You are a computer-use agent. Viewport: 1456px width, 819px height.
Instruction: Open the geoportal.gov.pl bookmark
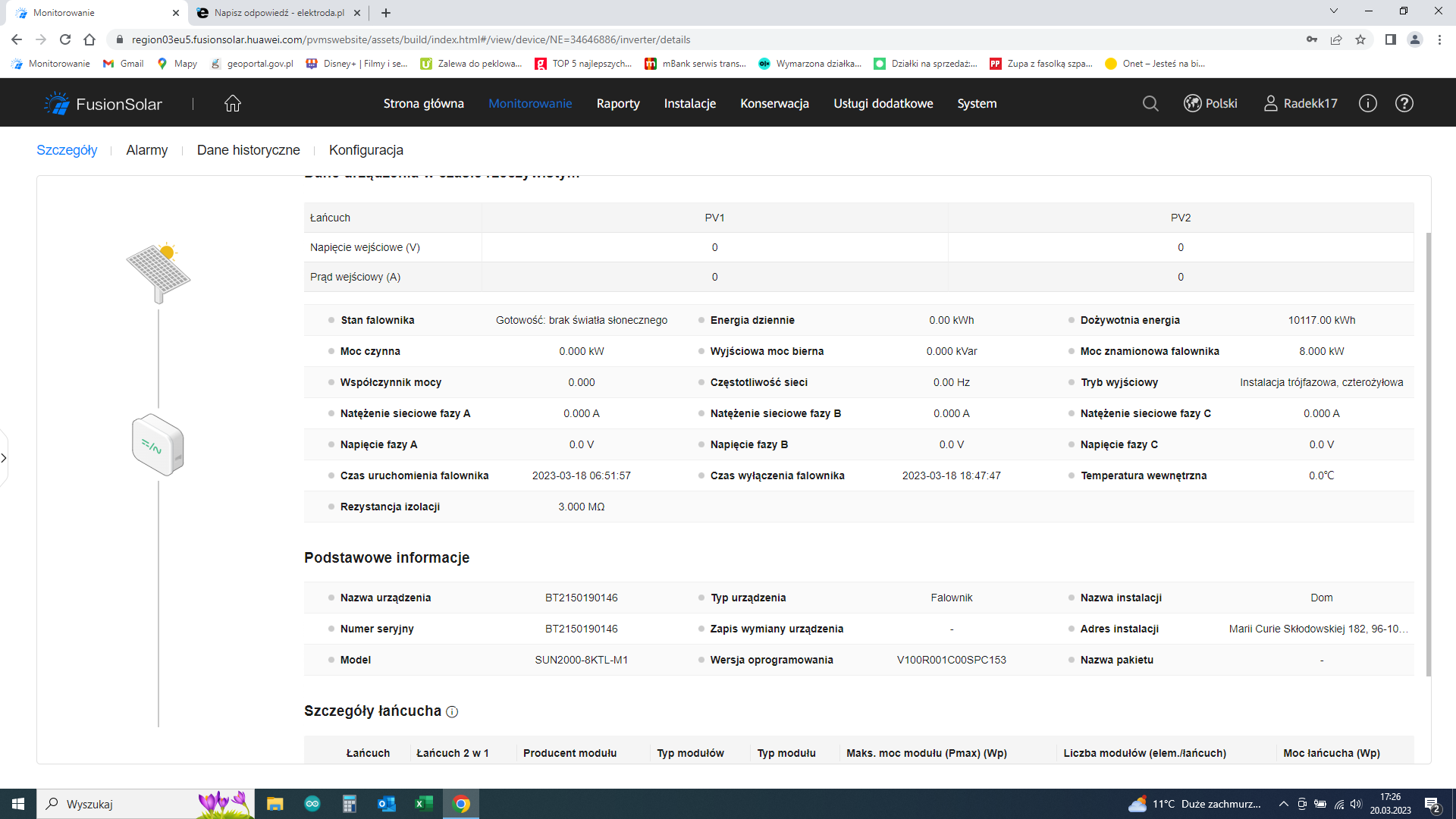(252, 64)
